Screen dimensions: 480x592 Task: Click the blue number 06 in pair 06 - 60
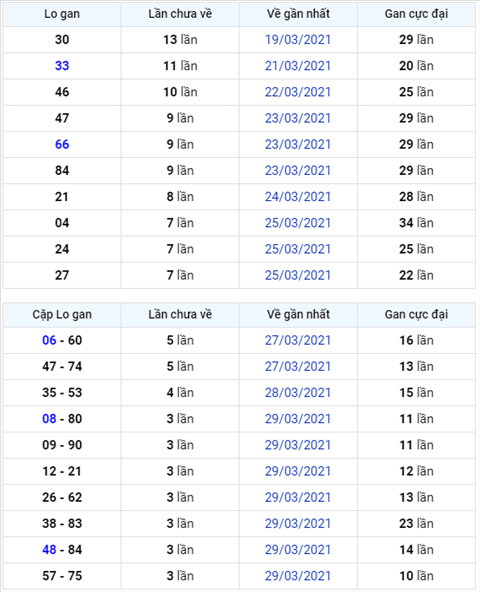pyautogui.click(x=49, y=340)
